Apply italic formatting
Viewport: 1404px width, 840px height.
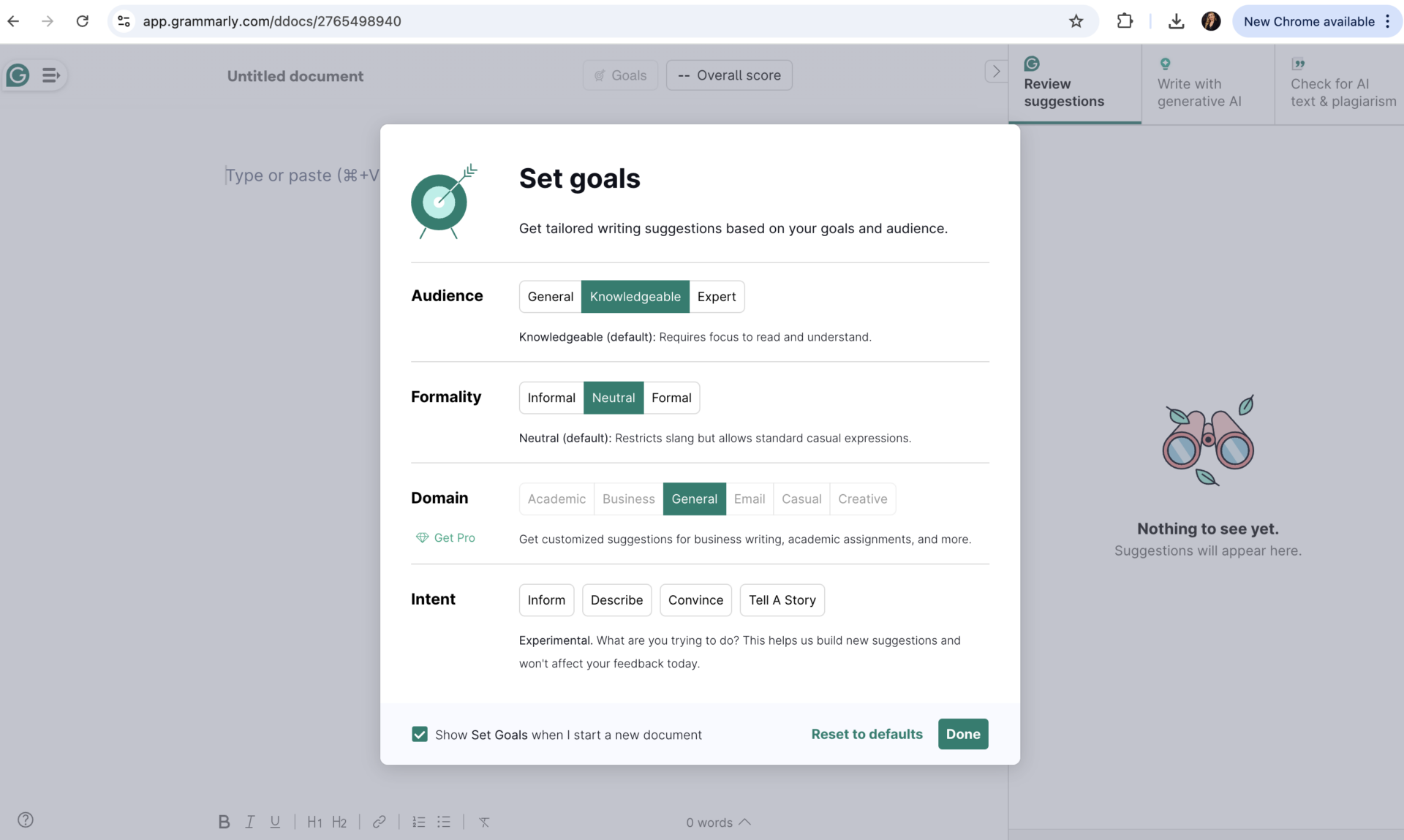coord(249,822)
